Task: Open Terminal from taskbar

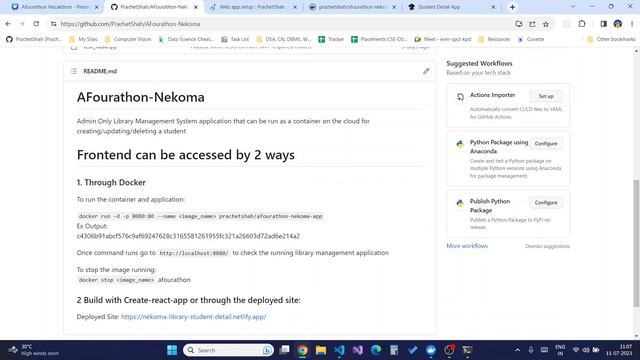Action: point(467,350)
